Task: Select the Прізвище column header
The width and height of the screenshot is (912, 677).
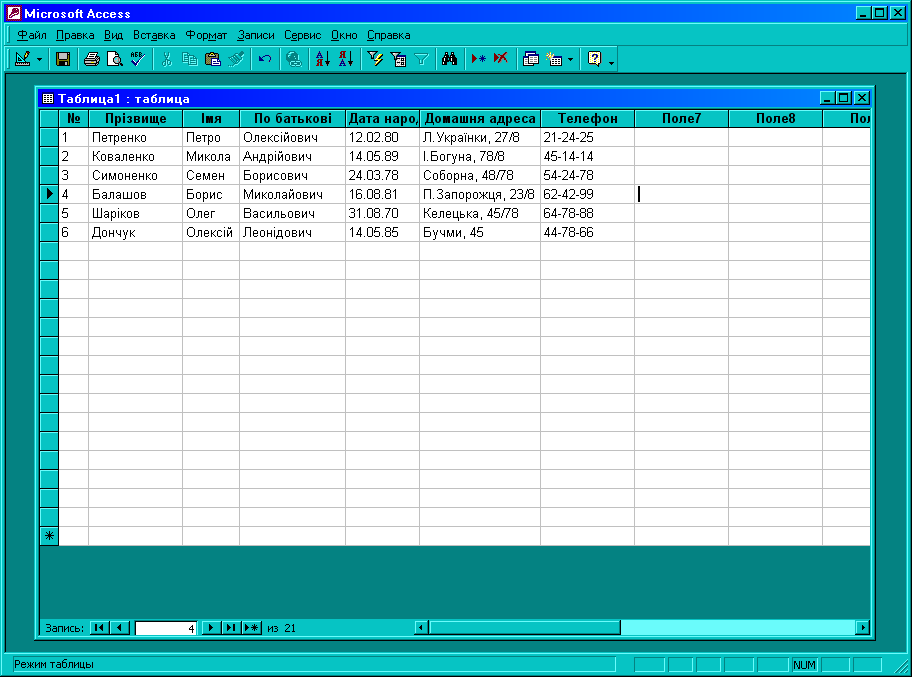Action: point(136,119)
